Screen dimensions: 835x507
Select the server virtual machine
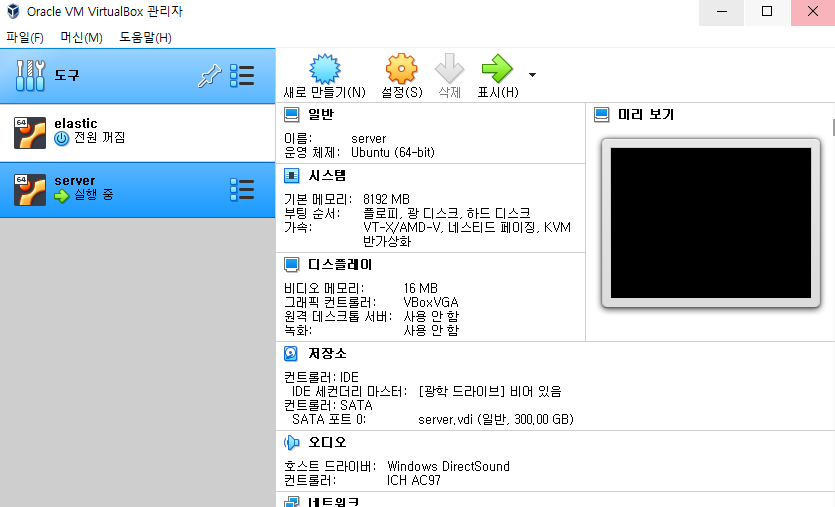point(137,190)
